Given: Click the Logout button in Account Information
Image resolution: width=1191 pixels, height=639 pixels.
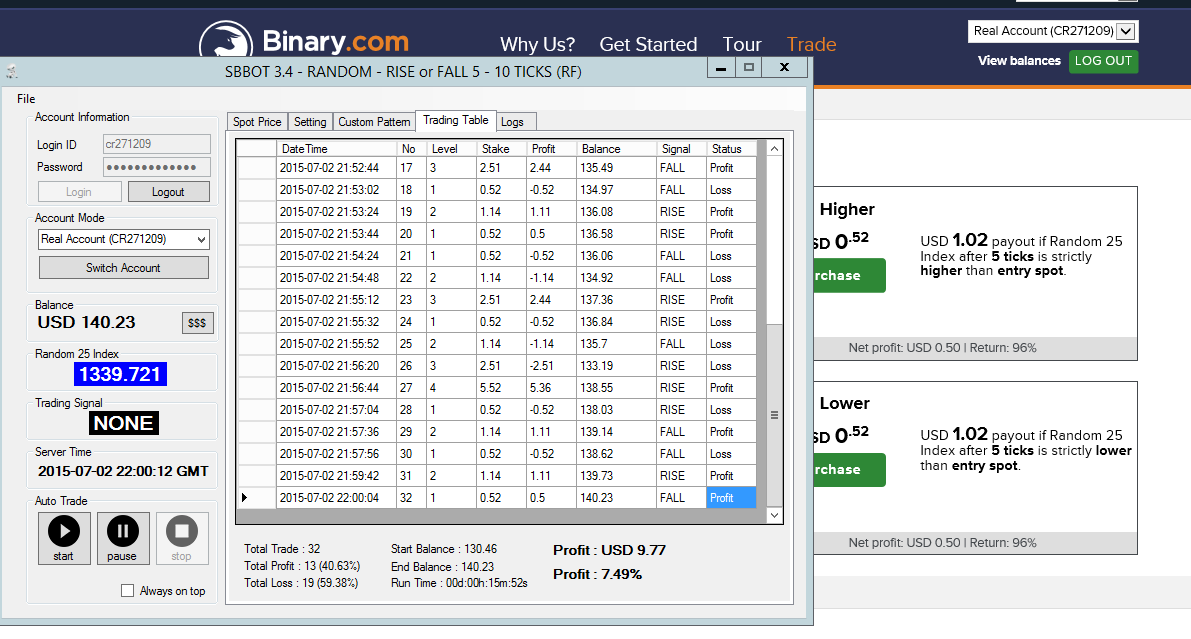Looking at the screenshot, I should click(169, 191).
